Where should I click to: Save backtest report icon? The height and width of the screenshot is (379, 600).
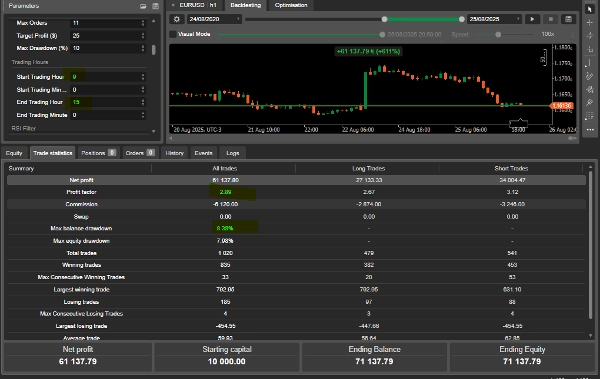(x=569, y=19)
